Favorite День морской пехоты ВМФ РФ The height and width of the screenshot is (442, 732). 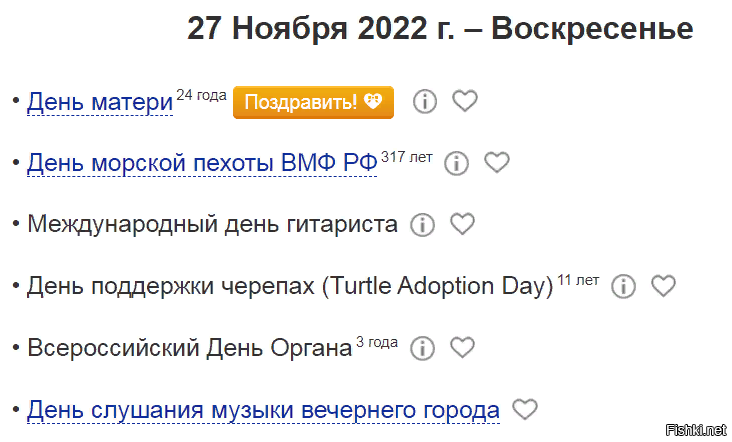497,163
